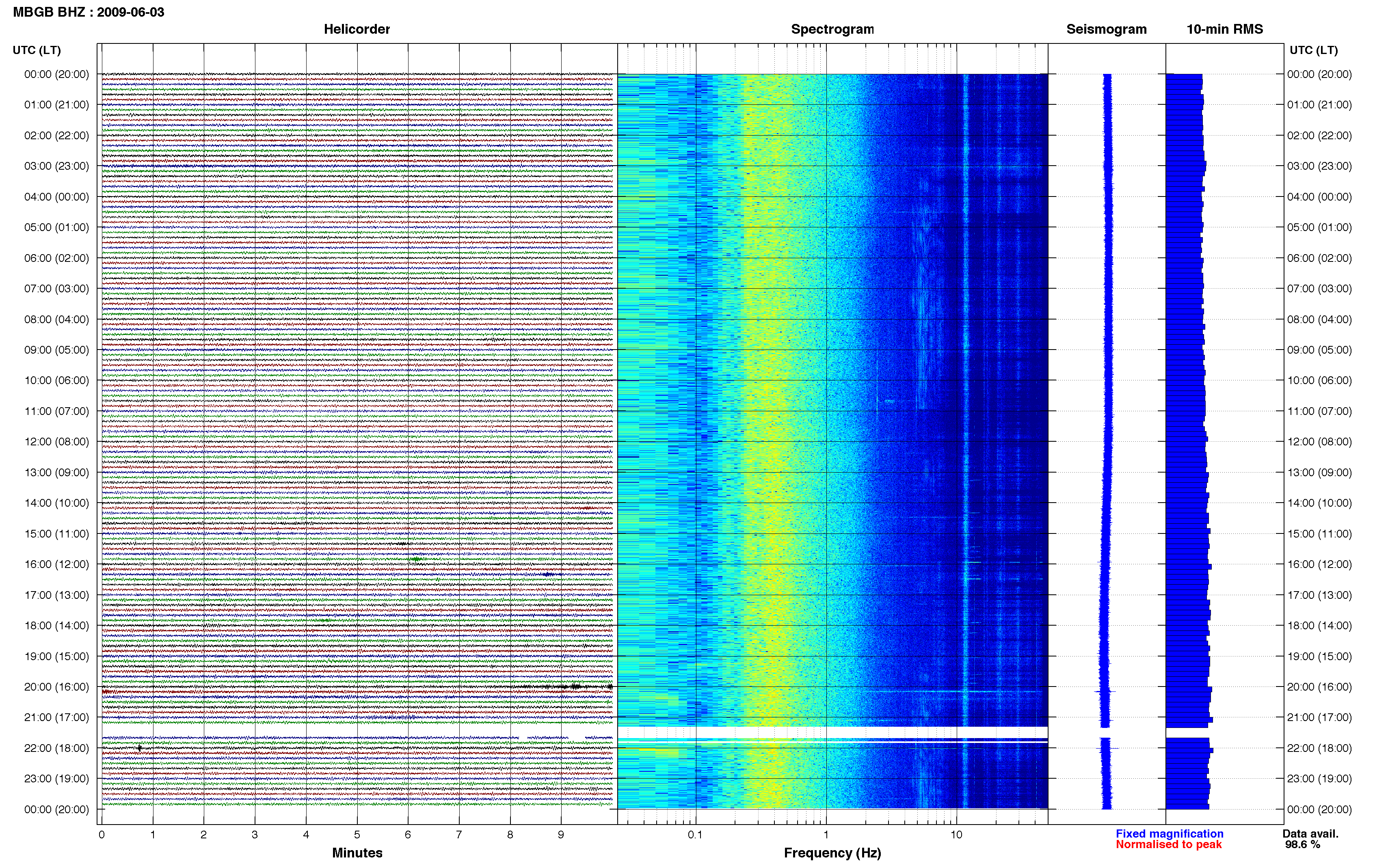The height and width of the screenshot is (868, 1388).
Task: Click the right time label '06:00 (02:00)'
Action: (1319, 258)
